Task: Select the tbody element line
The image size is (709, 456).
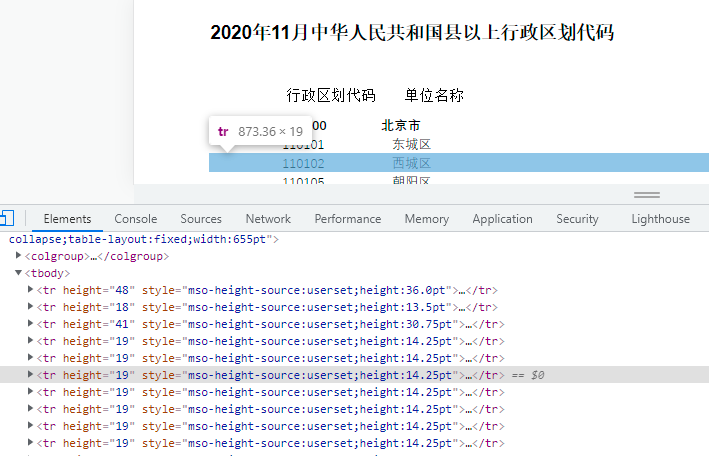Action: coord(47,273)
